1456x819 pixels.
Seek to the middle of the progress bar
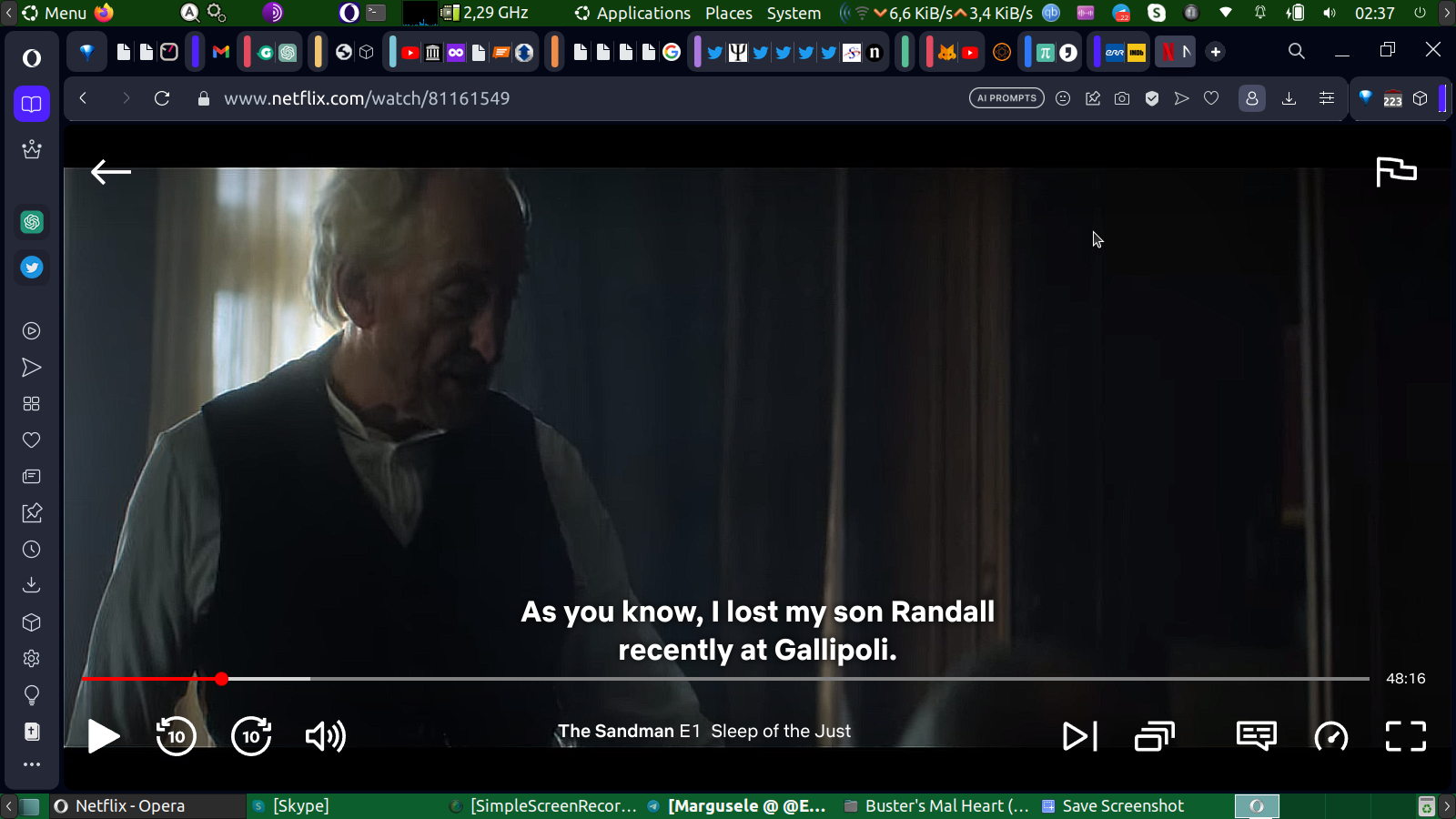point(725,679)
